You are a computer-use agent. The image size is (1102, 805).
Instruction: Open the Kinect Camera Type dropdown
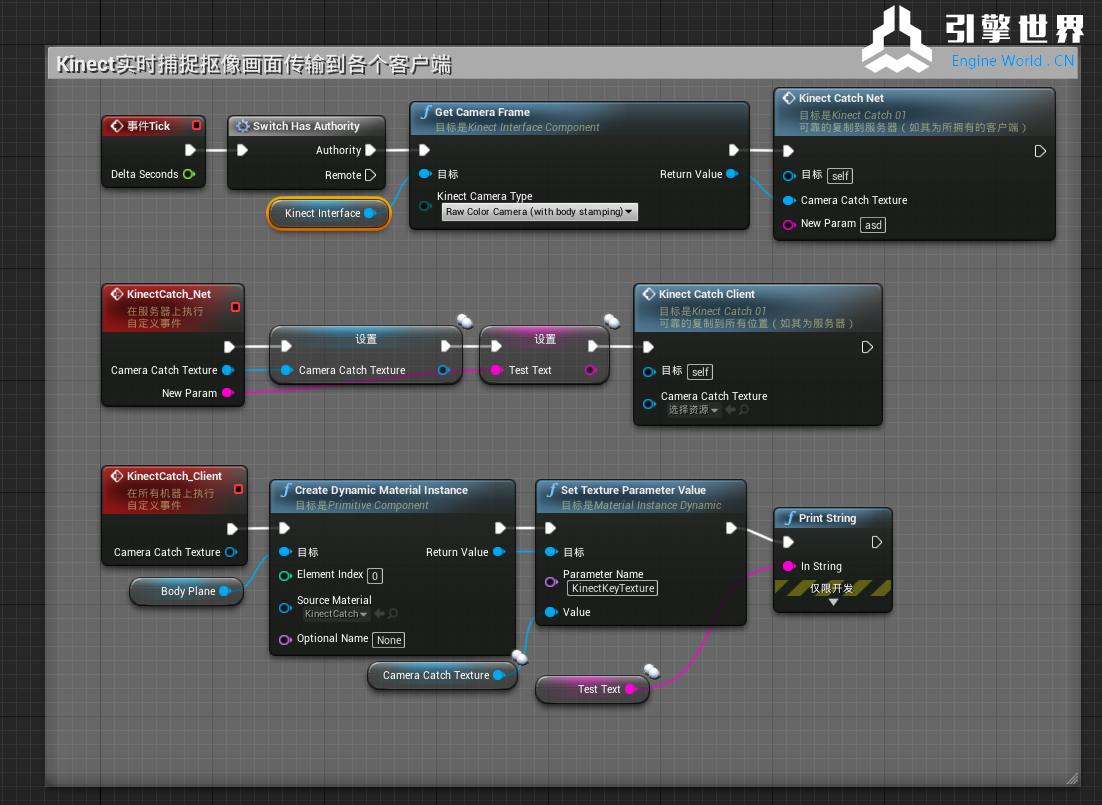click(x=540, y=212)
